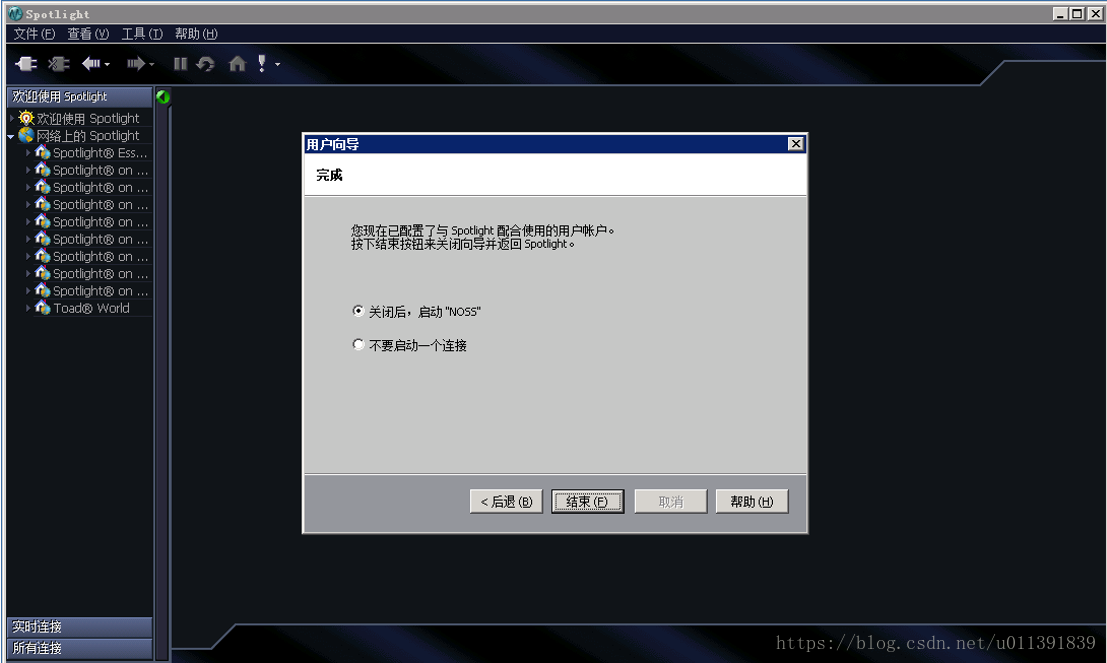The width and height of the screenshot is (1107, 663).
Task: Click the pause icon in the toolbar
Action: pos(180,64)
